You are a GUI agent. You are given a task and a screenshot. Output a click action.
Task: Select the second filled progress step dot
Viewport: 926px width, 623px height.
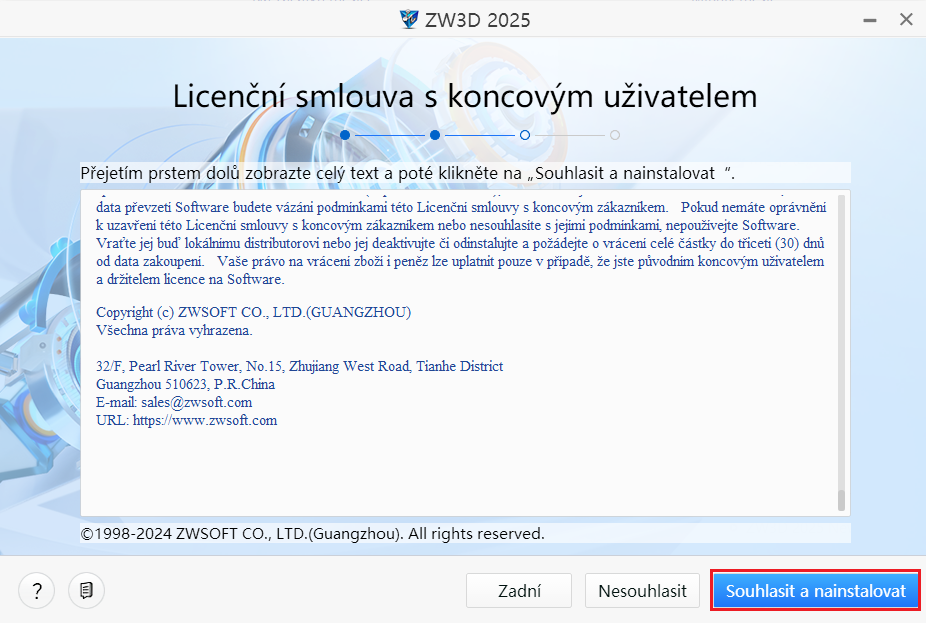coord(434,134)
